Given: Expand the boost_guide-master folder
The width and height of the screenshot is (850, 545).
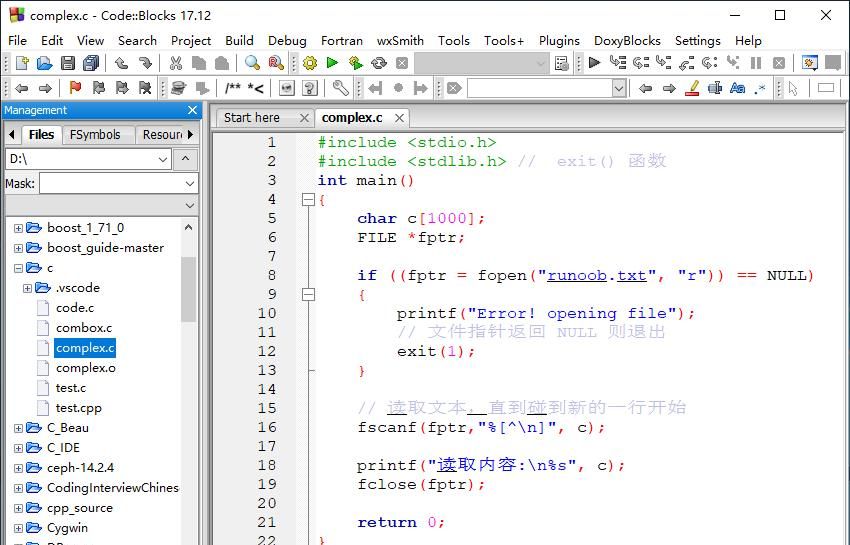Looking at the screenshot, I should [x=18, y=248].
